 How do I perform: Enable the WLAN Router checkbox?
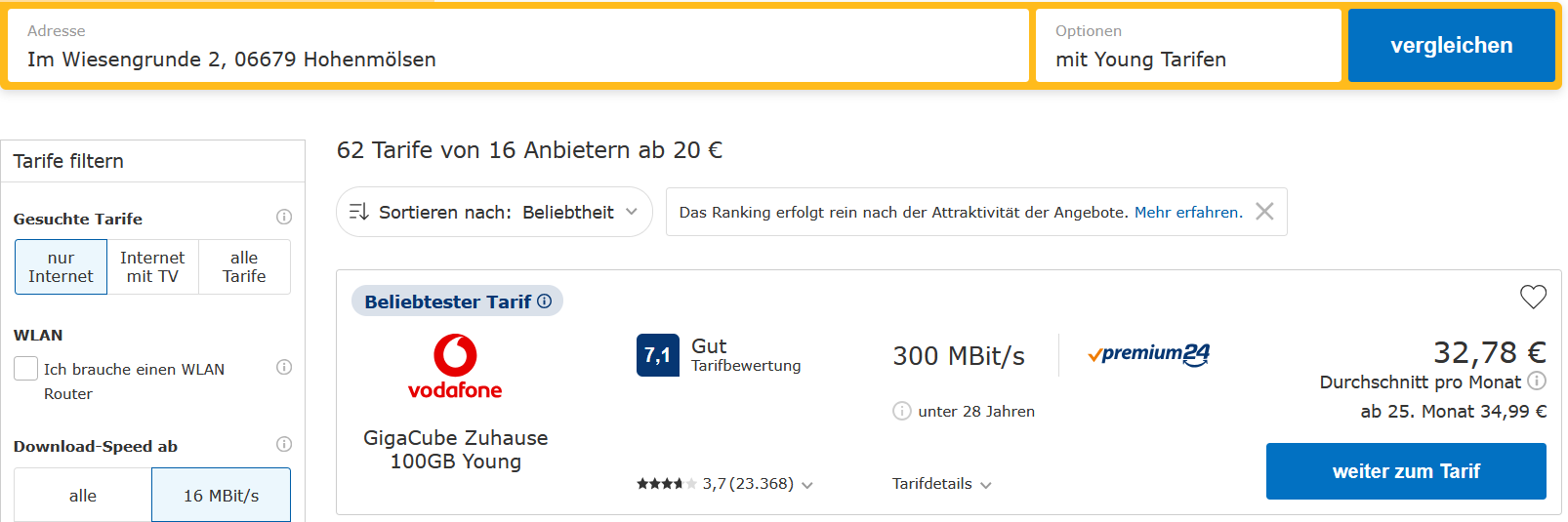[x=26, y=369]
